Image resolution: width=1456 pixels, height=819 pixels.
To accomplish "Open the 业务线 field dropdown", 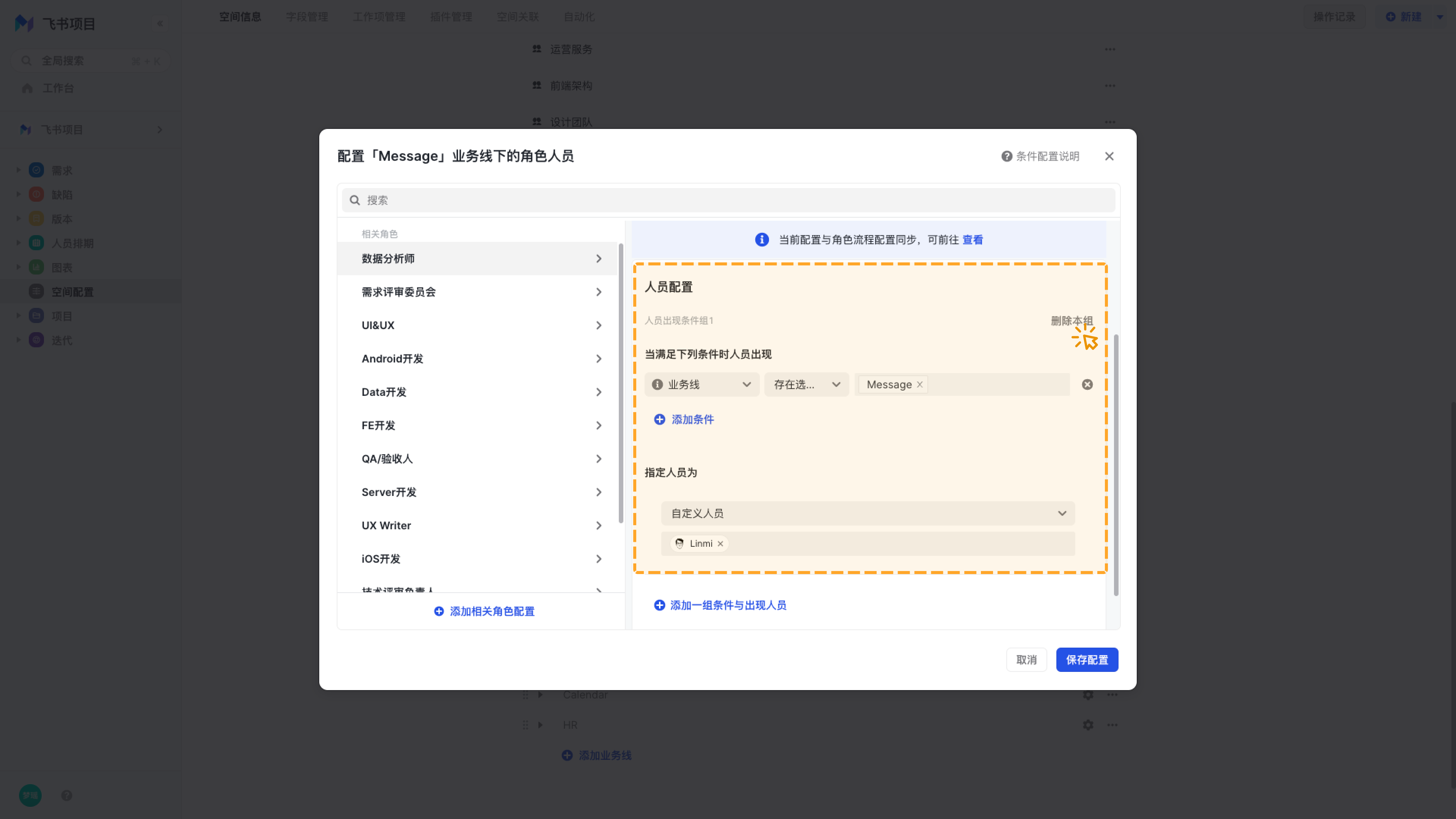I will [702, 384].
